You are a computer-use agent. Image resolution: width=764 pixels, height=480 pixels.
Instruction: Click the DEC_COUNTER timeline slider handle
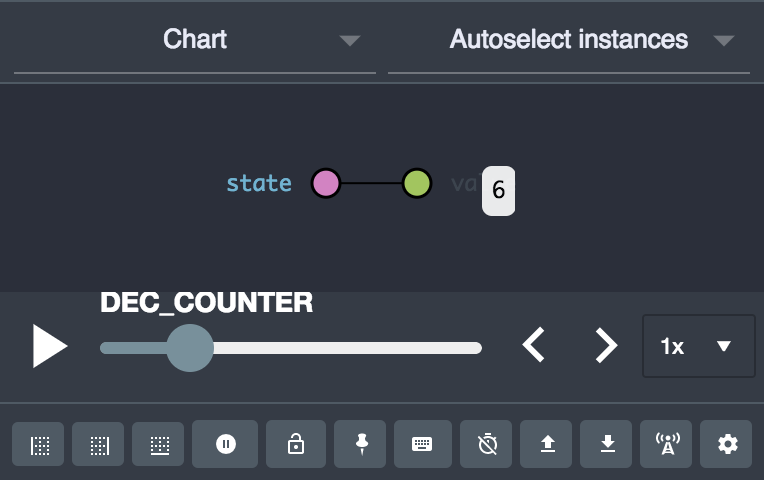pyautogui.click(x=189, y=348)
